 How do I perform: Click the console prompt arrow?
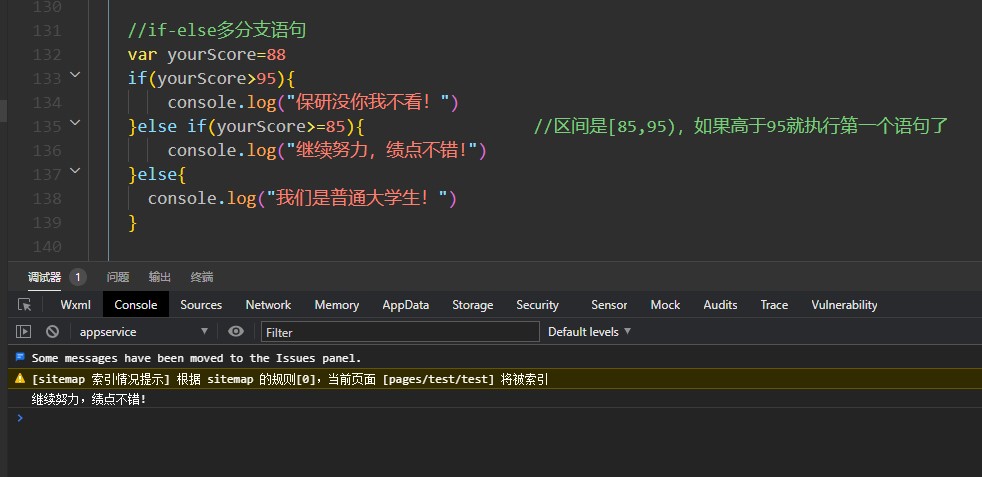20,418
